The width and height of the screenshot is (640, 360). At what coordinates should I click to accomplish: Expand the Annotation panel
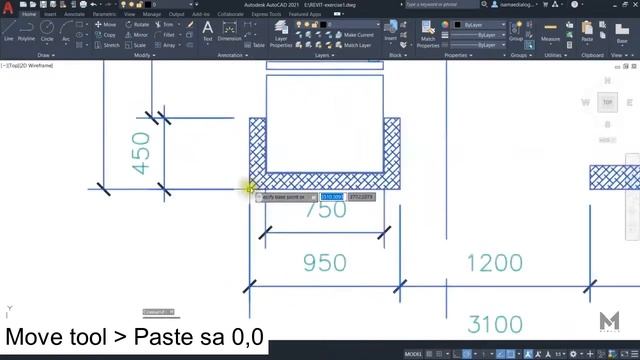click(x=233, y=55)
